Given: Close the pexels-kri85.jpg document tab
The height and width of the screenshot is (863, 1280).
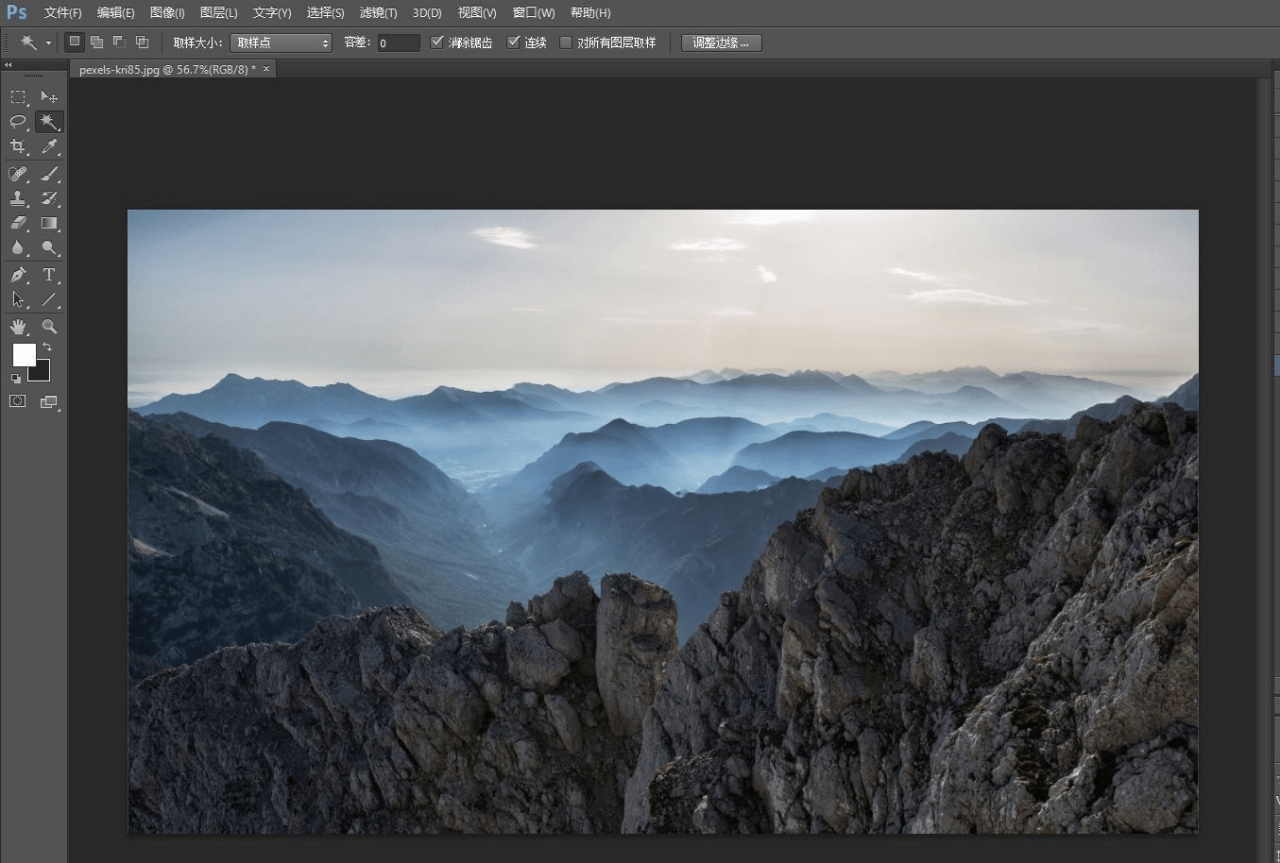Looking at the screenshot, I should point(266,69).
